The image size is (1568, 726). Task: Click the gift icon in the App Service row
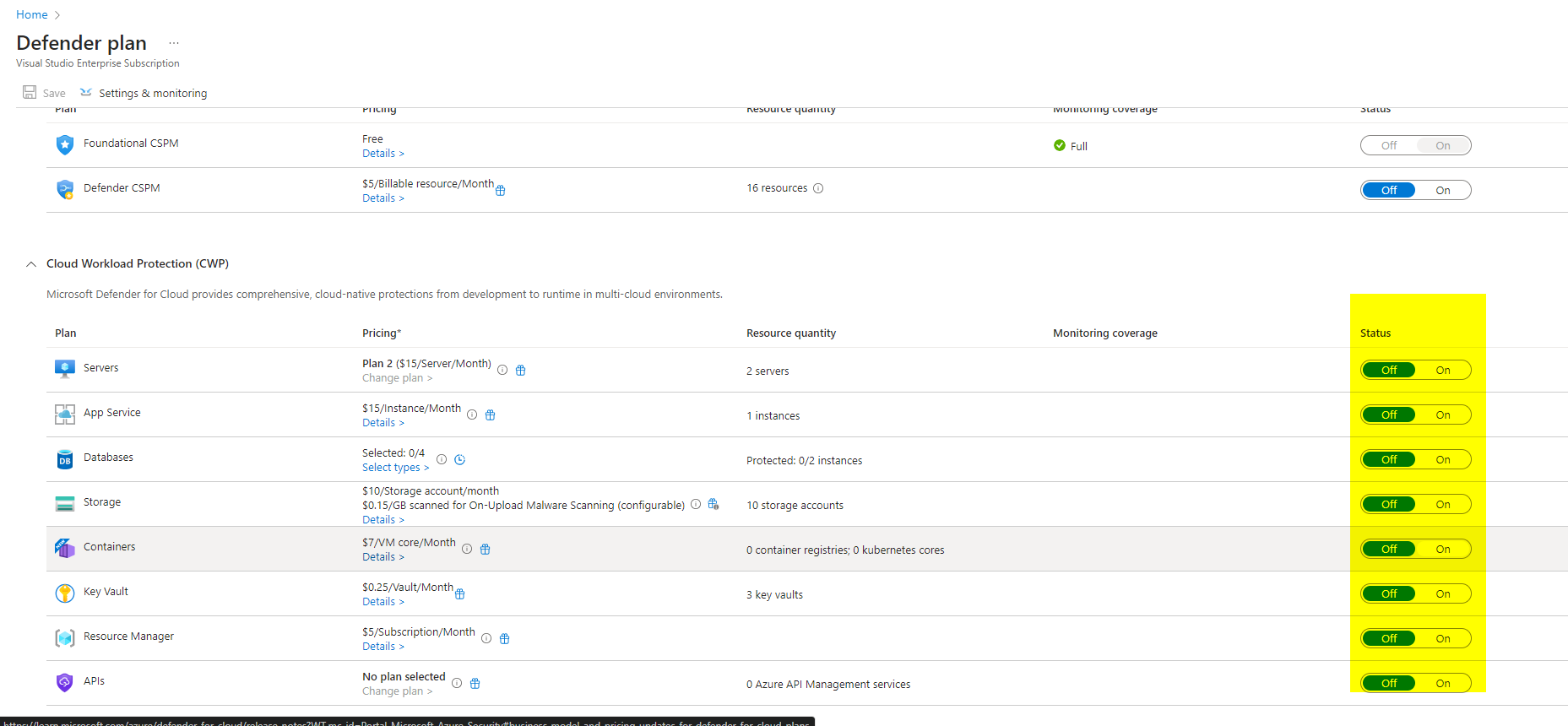click(491, 414)
